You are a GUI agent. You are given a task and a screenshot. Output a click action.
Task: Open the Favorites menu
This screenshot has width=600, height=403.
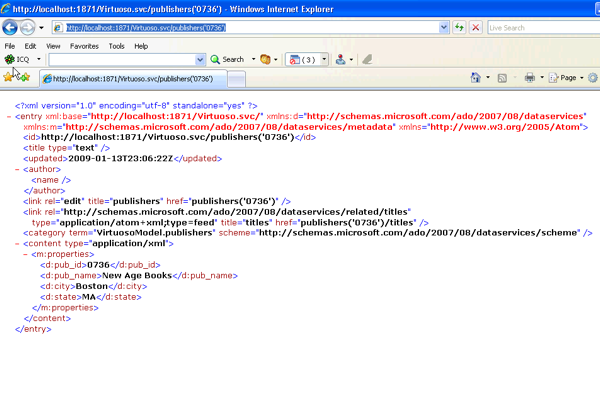[84, 46]
